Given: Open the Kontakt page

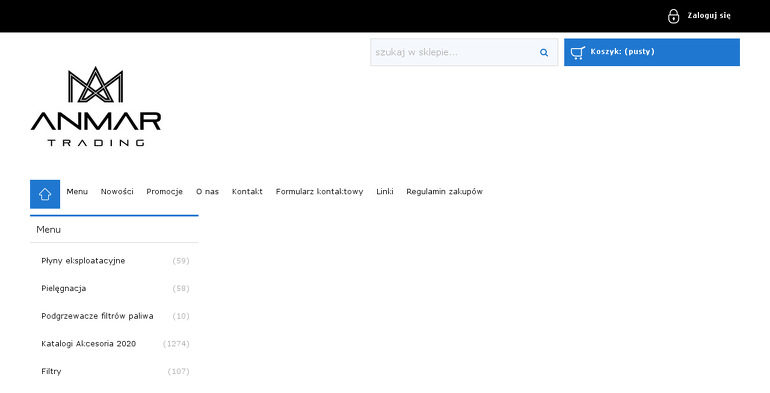Looking at the screenshot, I should click(247, 192).
